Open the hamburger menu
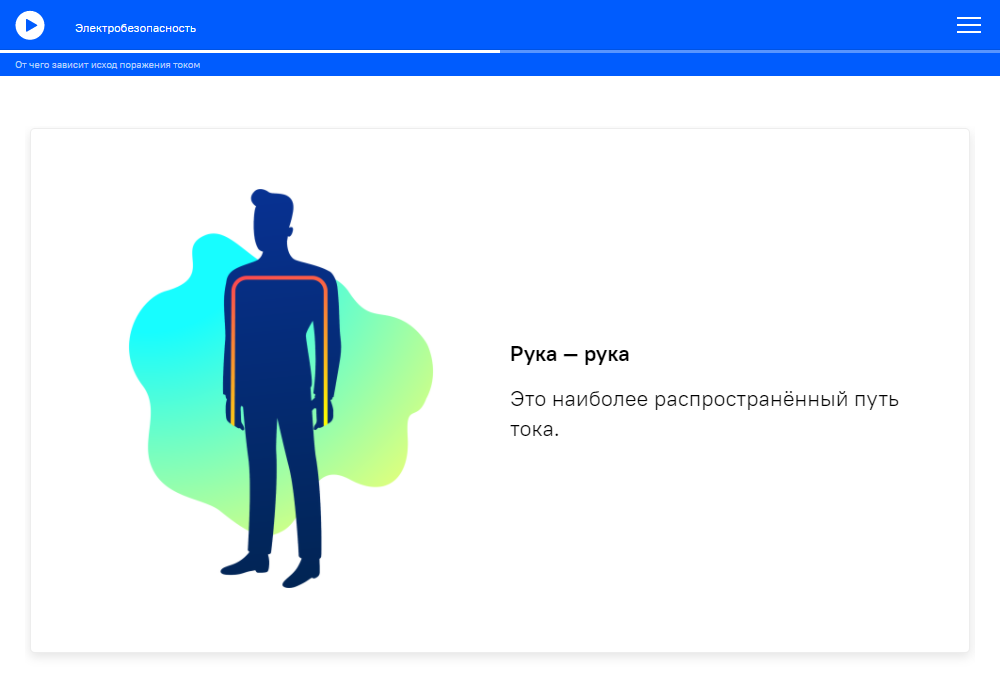1000x700 pixels. click(x=968, y=26)
